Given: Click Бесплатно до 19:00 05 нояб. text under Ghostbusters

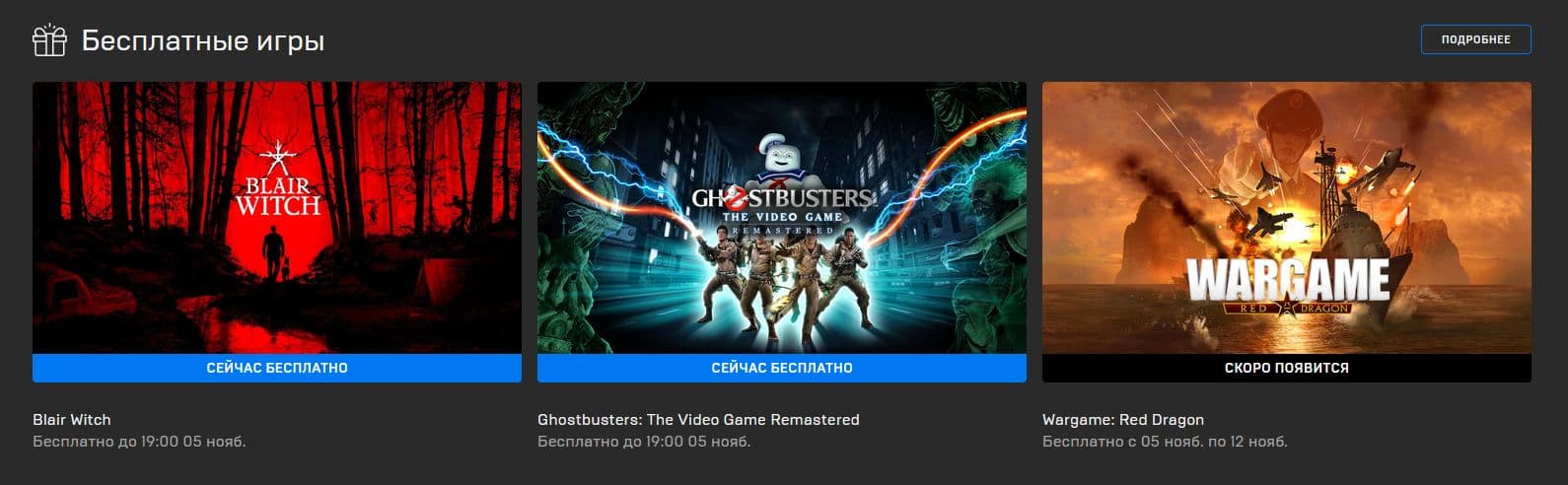Looking at the screenshot, I should point(644,442).
